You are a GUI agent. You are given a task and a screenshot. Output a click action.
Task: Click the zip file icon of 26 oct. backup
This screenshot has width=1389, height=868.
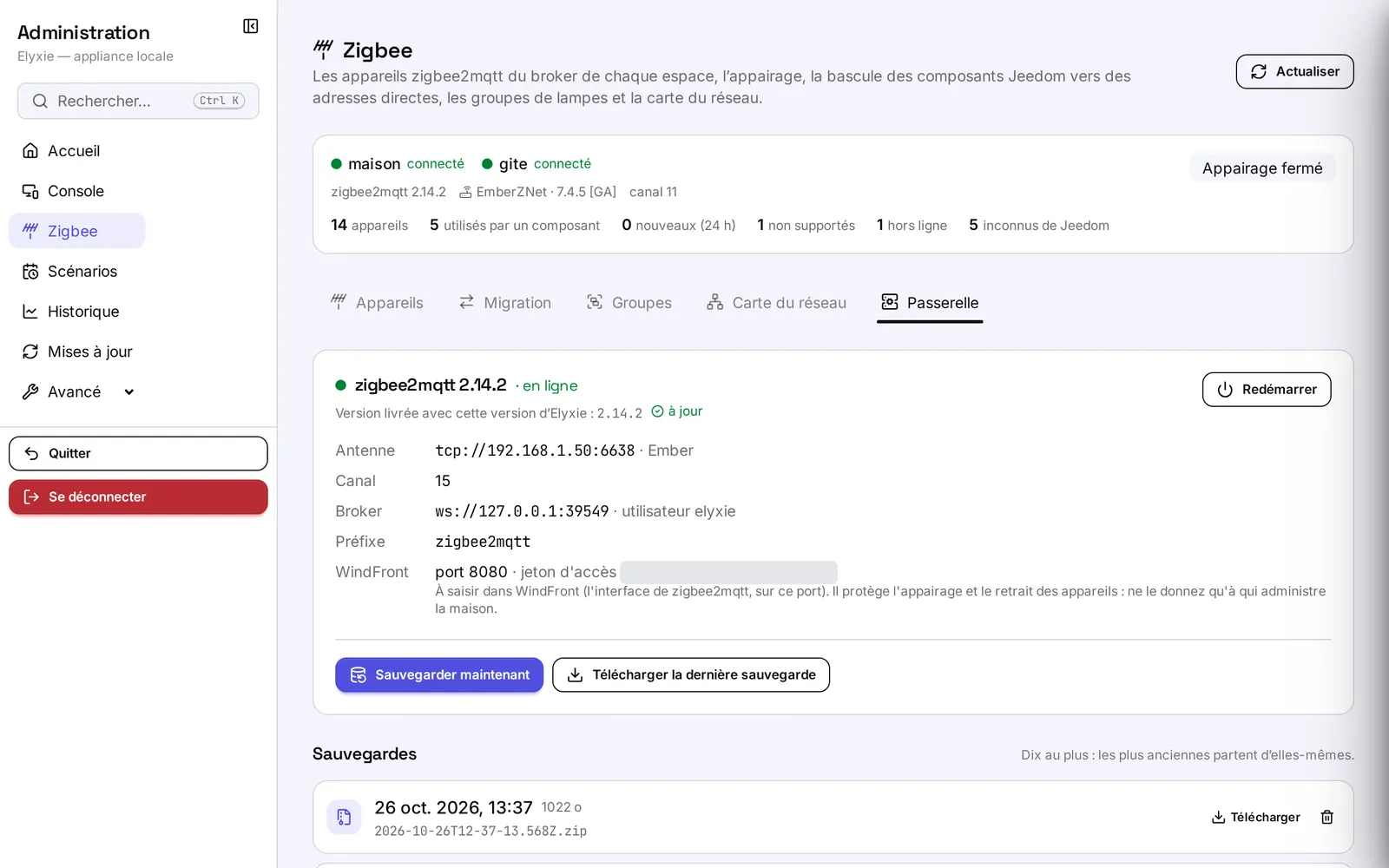click(344, 817)
